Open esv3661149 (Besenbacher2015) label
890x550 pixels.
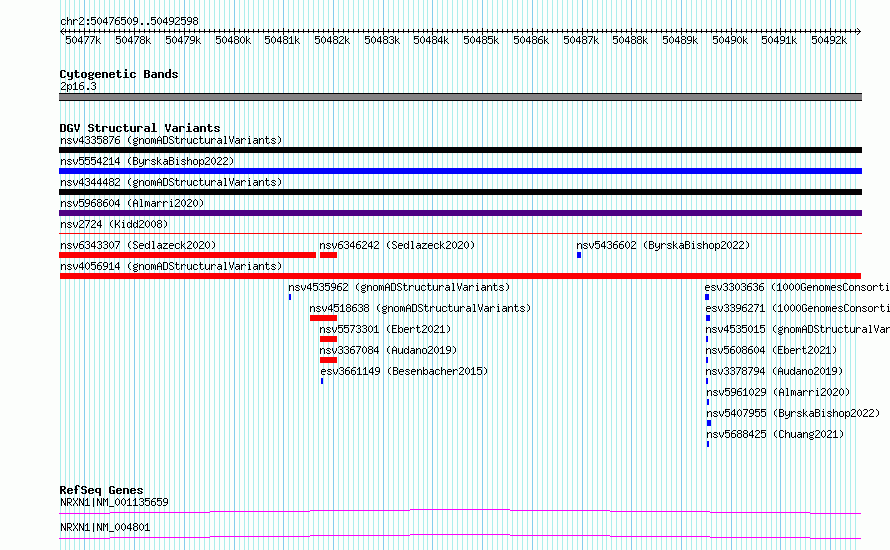point(404,371)
